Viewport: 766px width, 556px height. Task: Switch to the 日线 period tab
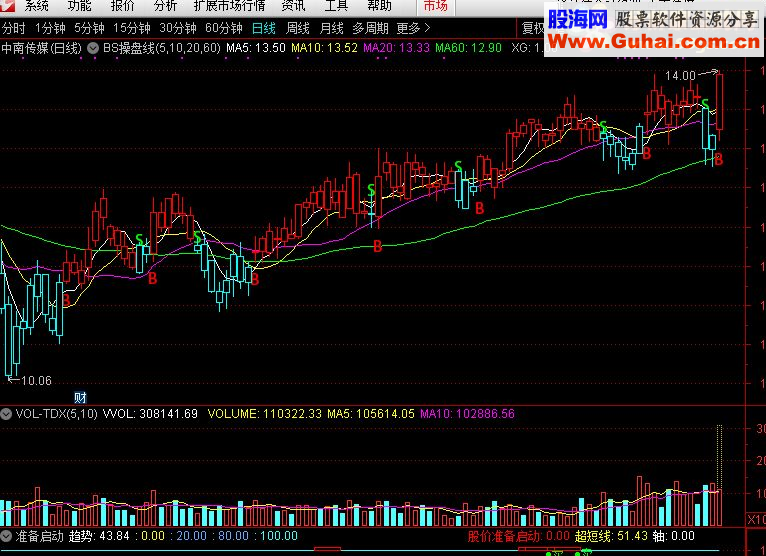click(x=264, y=28)
